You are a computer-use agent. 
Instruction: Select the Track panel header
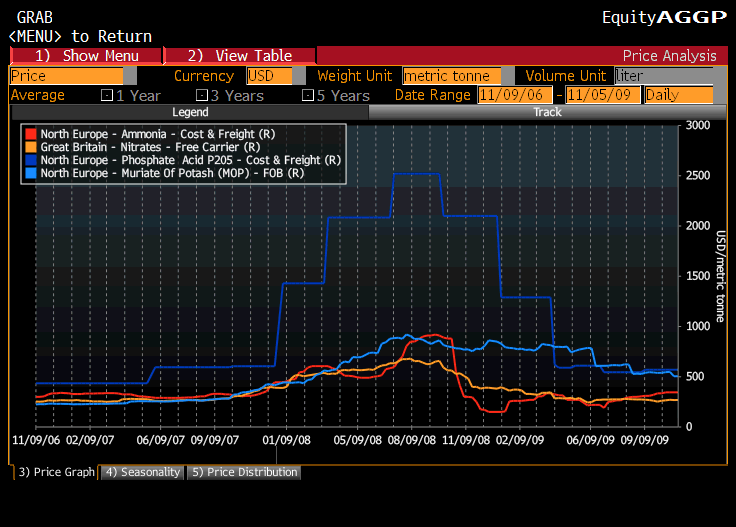point(547,113)
